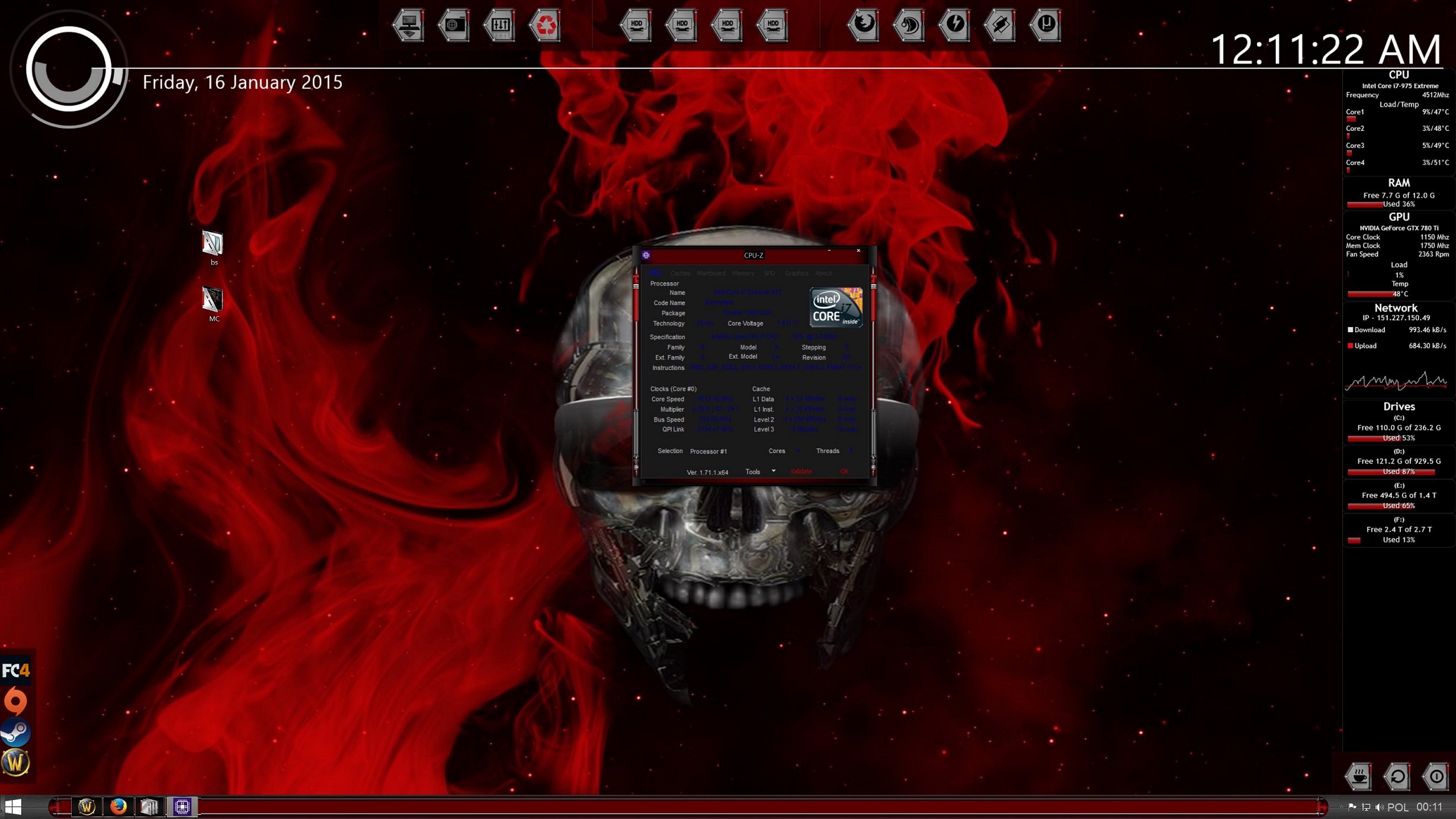1456x819 pixels.
Task: Open My Computer dock icon
Action: coord(409,25)
